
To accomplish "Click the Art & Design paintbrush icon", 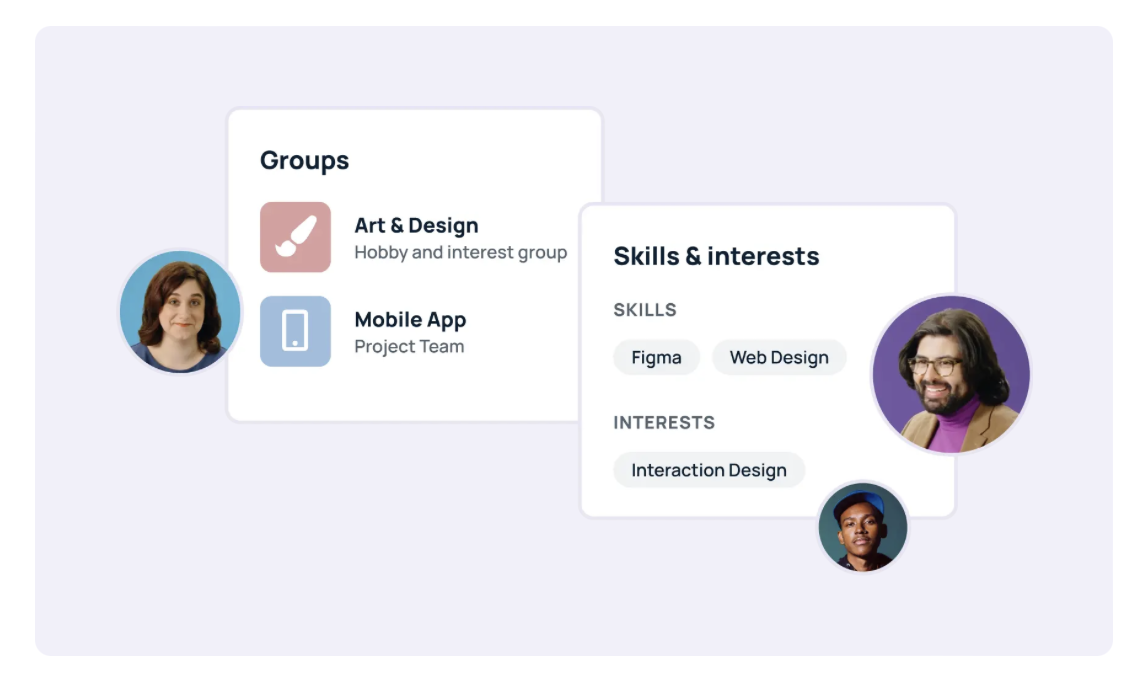I will pos(296,237).
